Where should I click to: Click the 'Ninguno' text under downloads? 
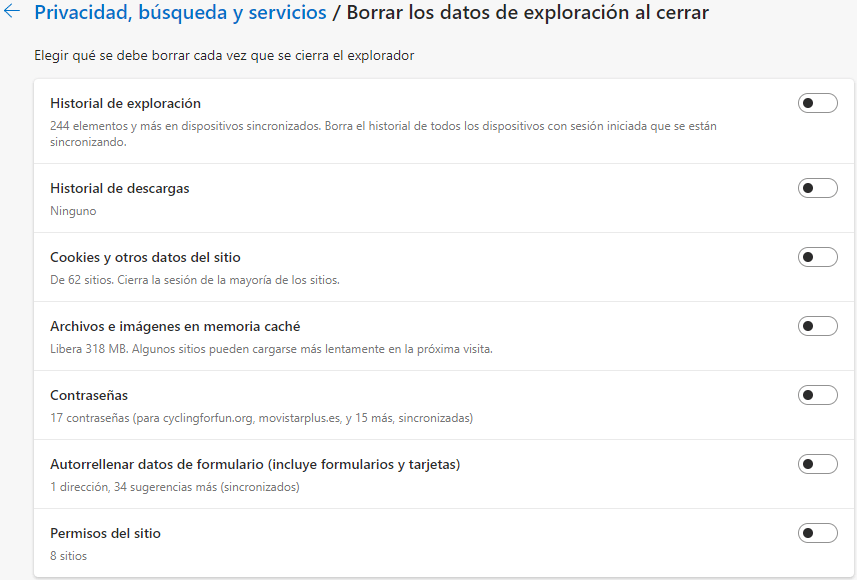(x=73, y=211)
